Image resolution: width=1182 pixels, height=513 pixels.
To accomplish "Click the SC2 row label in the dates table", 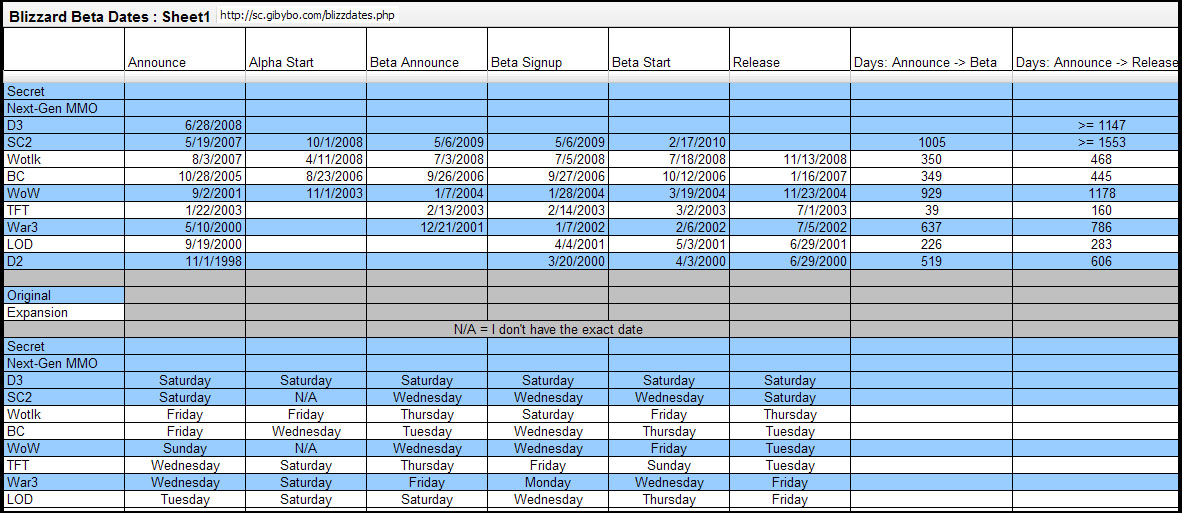I will tap(19, 143).
